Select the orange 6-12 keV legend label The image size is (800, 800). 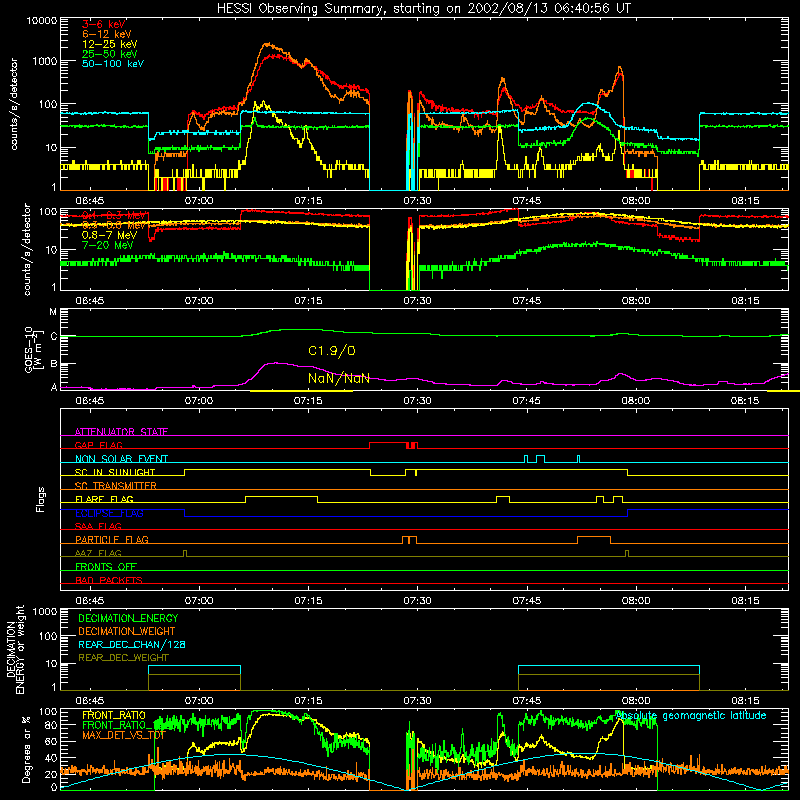click(107, 34)
